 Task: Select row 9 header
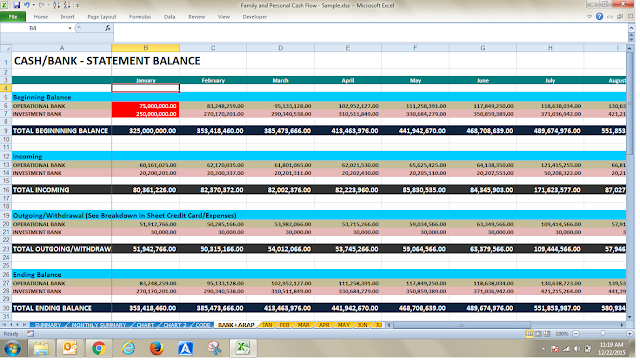tap(6, 131)
